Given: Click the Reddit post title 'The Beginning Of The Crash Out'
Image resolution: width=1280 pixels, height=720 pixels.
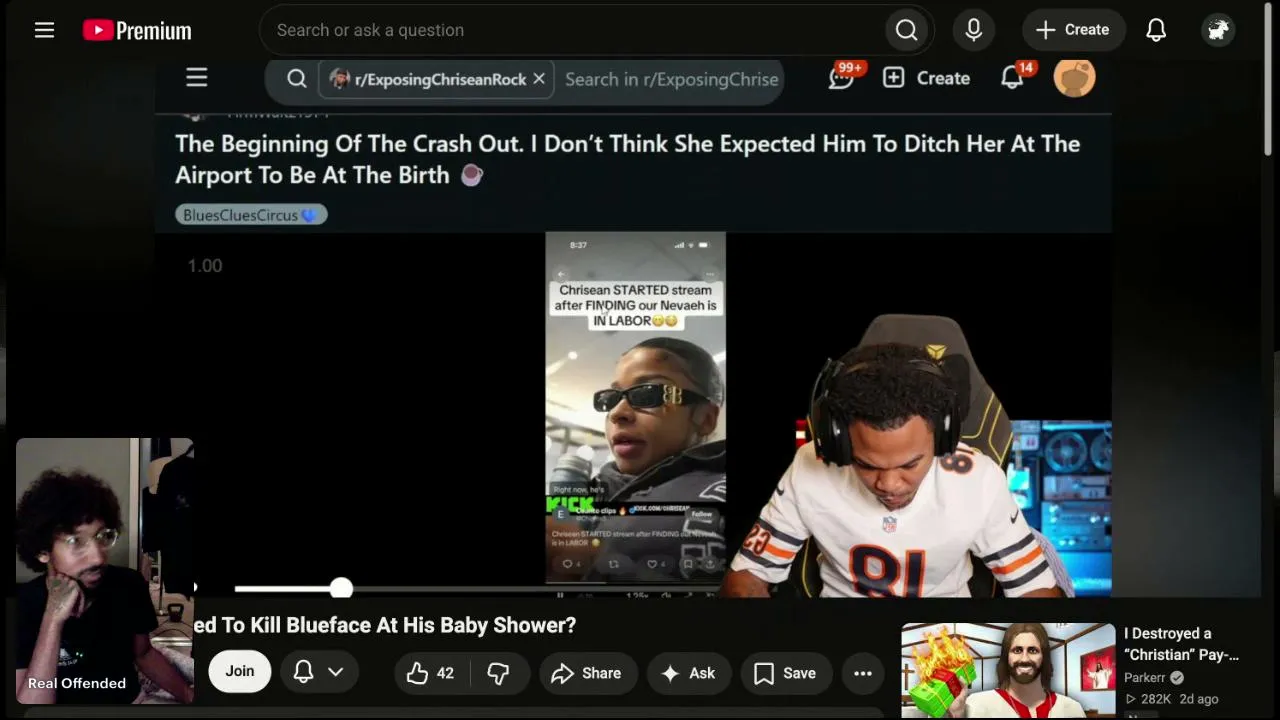Looking at the screenshot, I should pos(628,159).
